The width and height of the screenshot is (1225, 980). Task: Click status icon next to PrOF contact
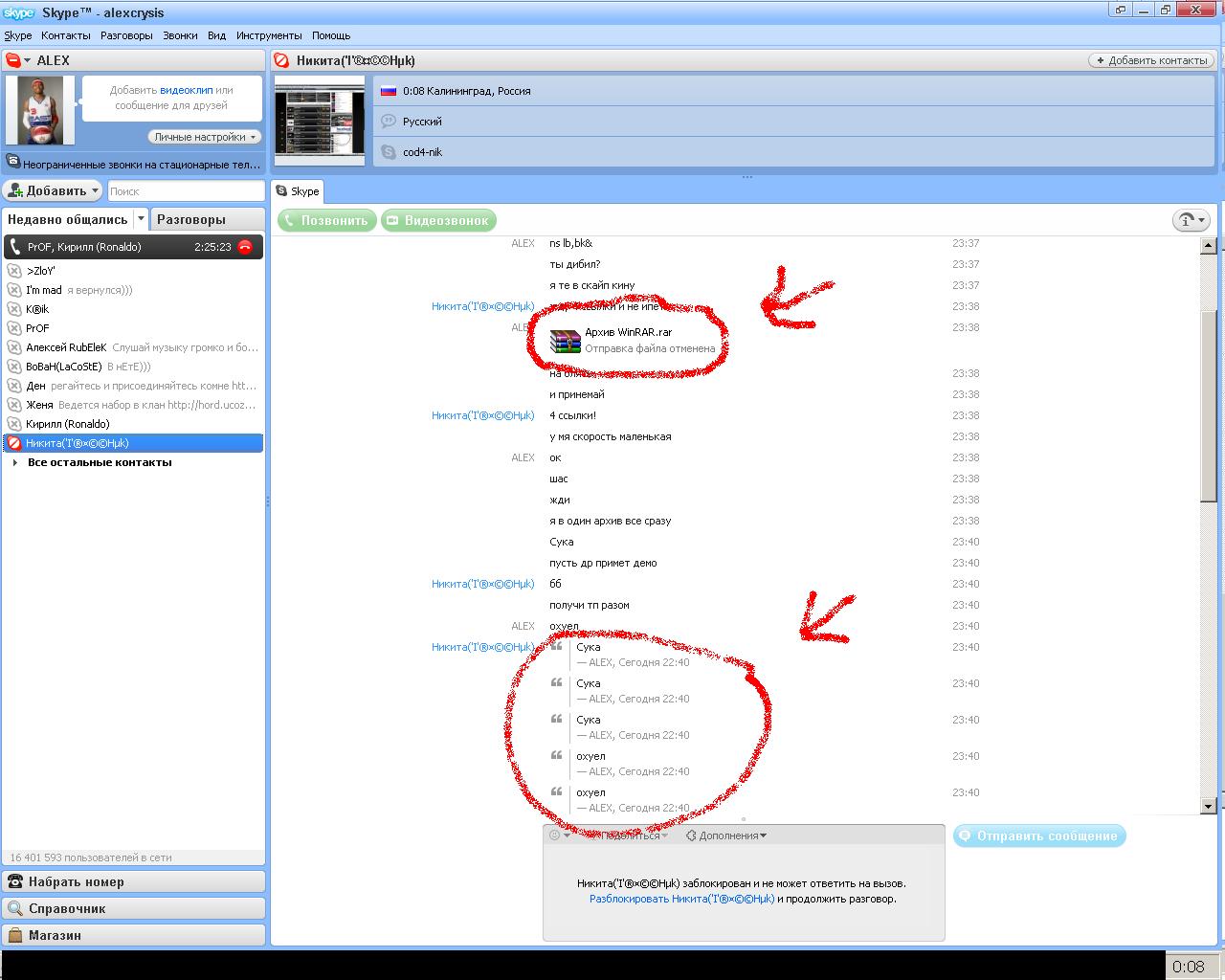14,328
